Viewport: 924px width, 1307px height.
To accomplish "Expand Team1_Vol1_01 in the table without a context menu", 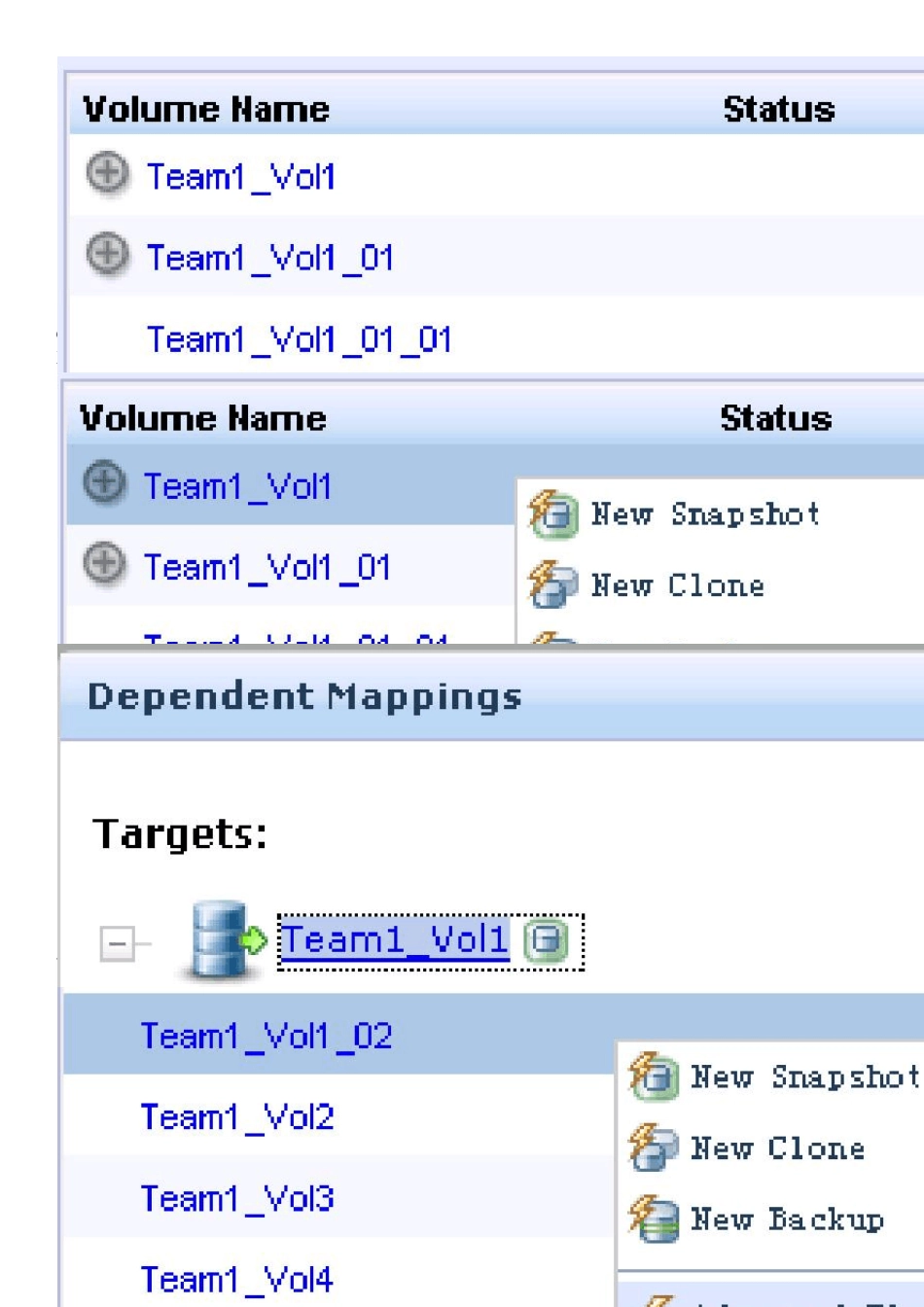I will click(x=106, y=256).
